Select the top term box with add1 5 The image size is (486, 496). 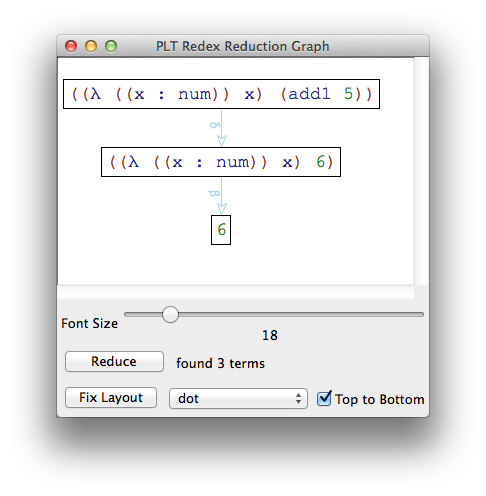point(221,94)
